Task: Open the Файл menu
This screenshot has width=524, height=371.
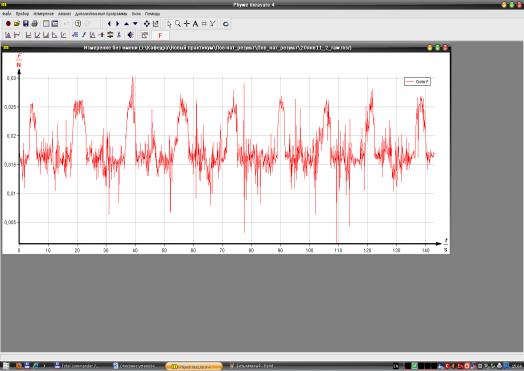Action: point(7,14)
